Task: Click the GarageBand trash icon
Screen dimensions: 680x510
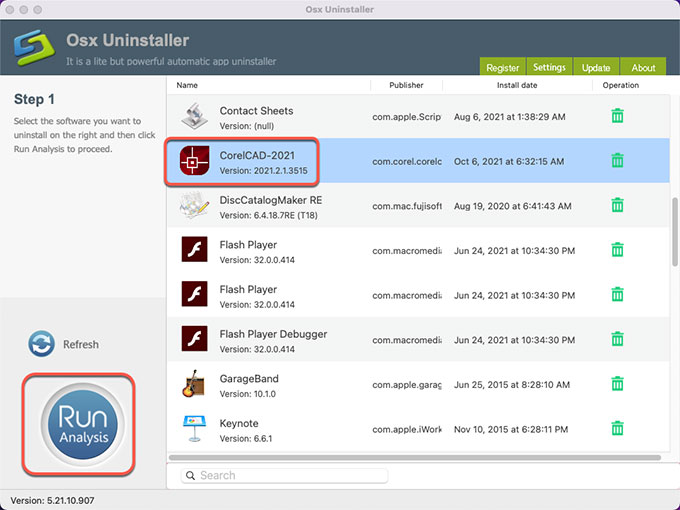Action: [x=617, y=384]
